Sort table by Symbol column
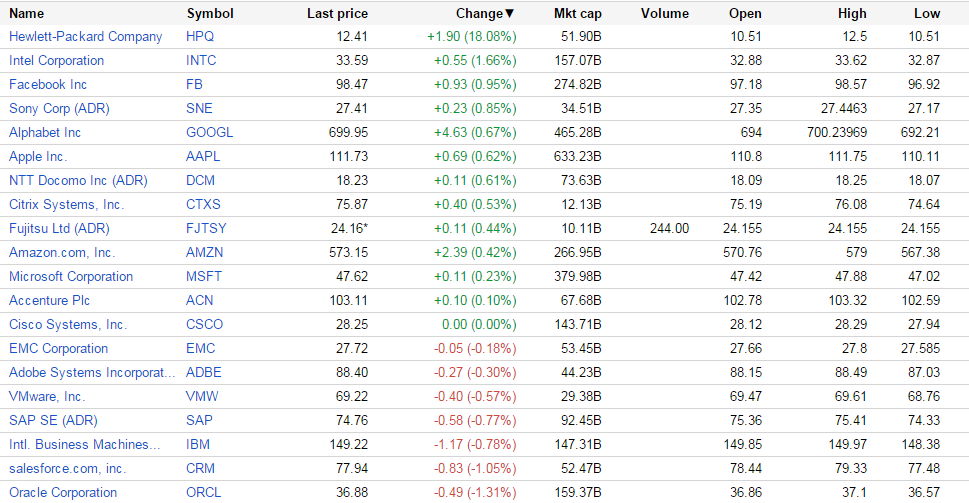The width and height of the screenshot is (969, 503). [x=210, y=14]
